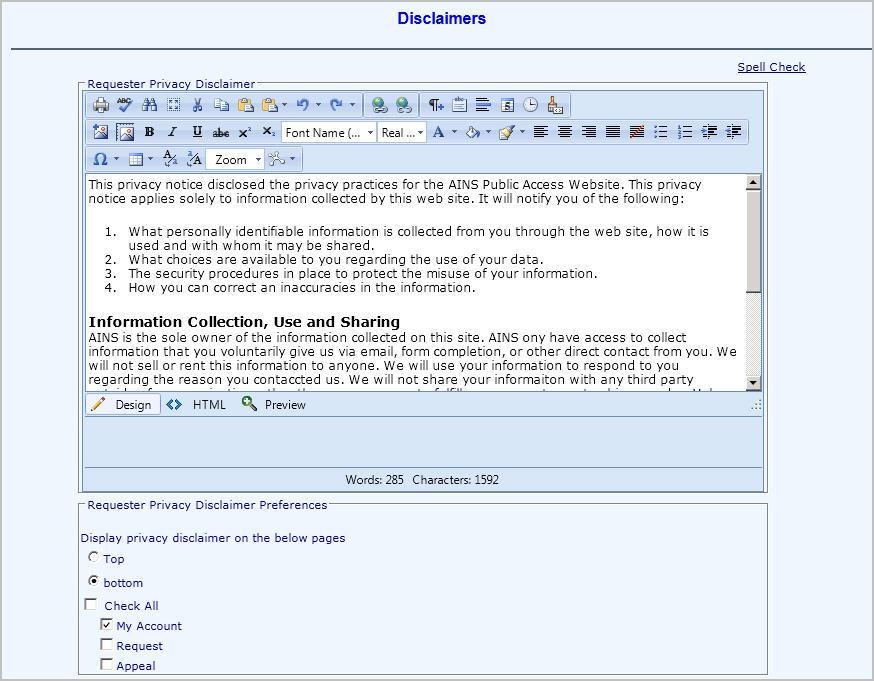Open the background paint bucket color picker

pyautogui.click(x=473, y=132)
